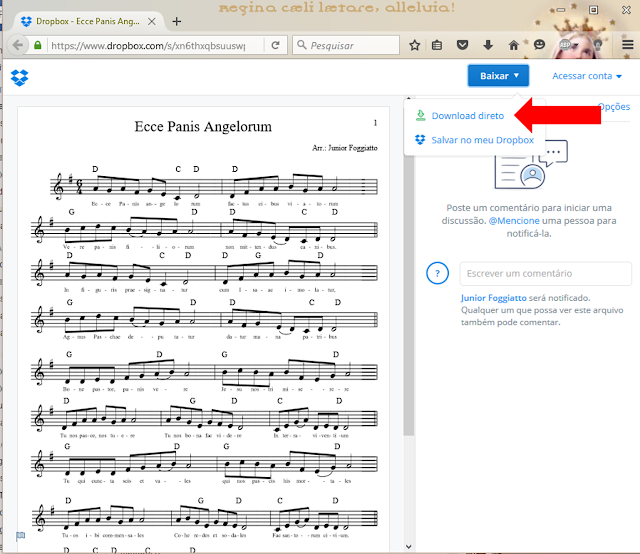Click the magnifier icon in search box
This screenshot has height=554, width=640.
tap(302, 44)
